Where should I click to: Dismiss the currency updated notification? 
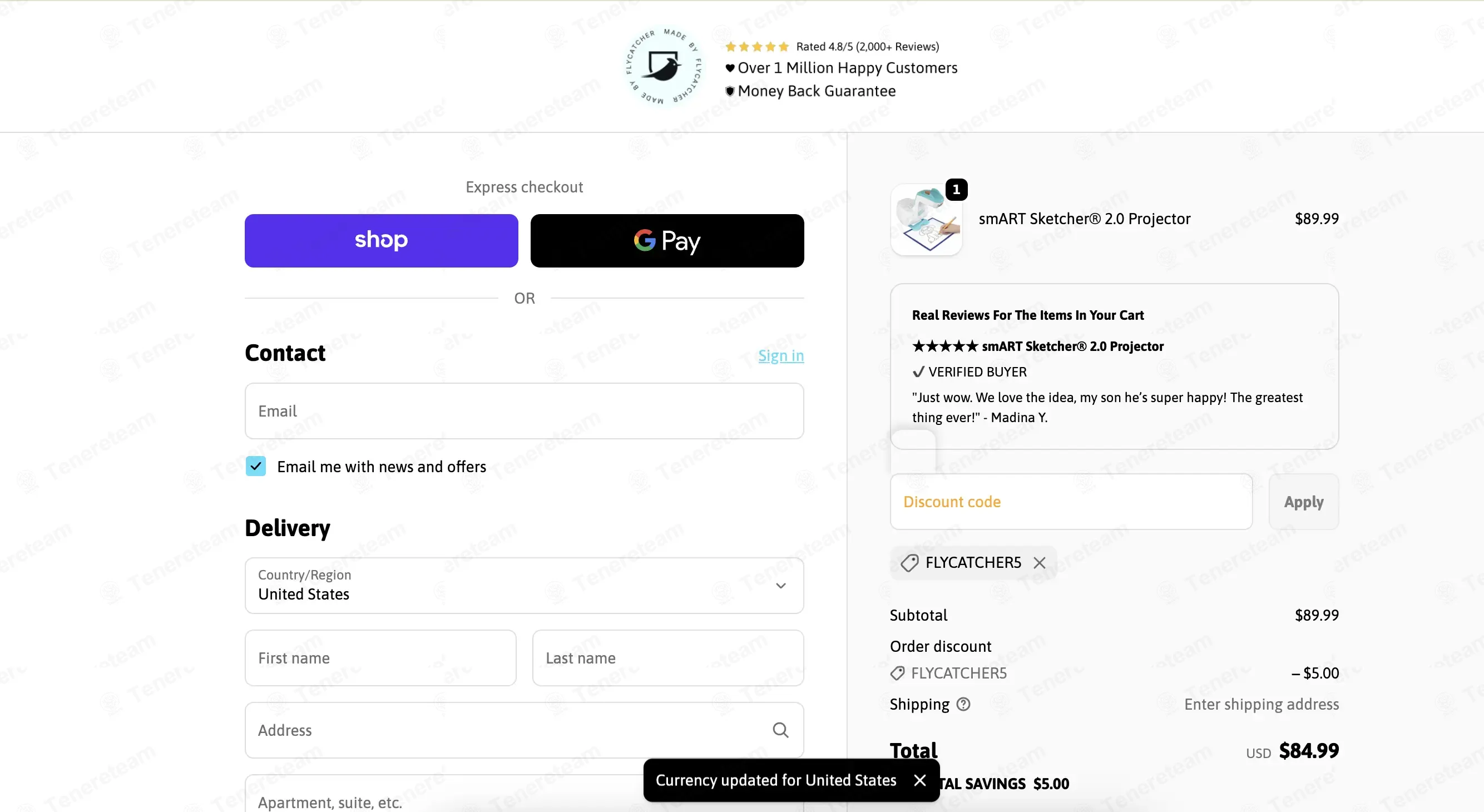920,780
